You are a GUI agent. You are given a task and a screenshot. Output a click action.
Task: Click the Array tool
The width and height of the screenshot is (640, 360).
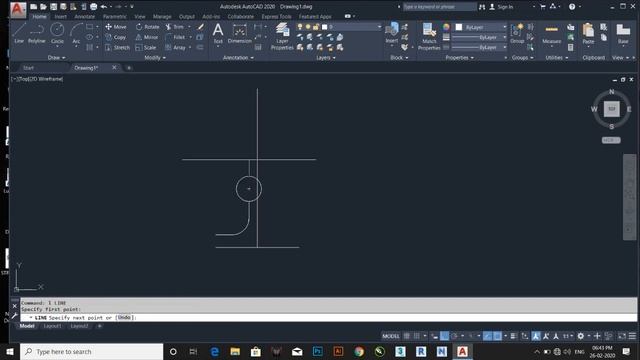(x=176, y=47)
